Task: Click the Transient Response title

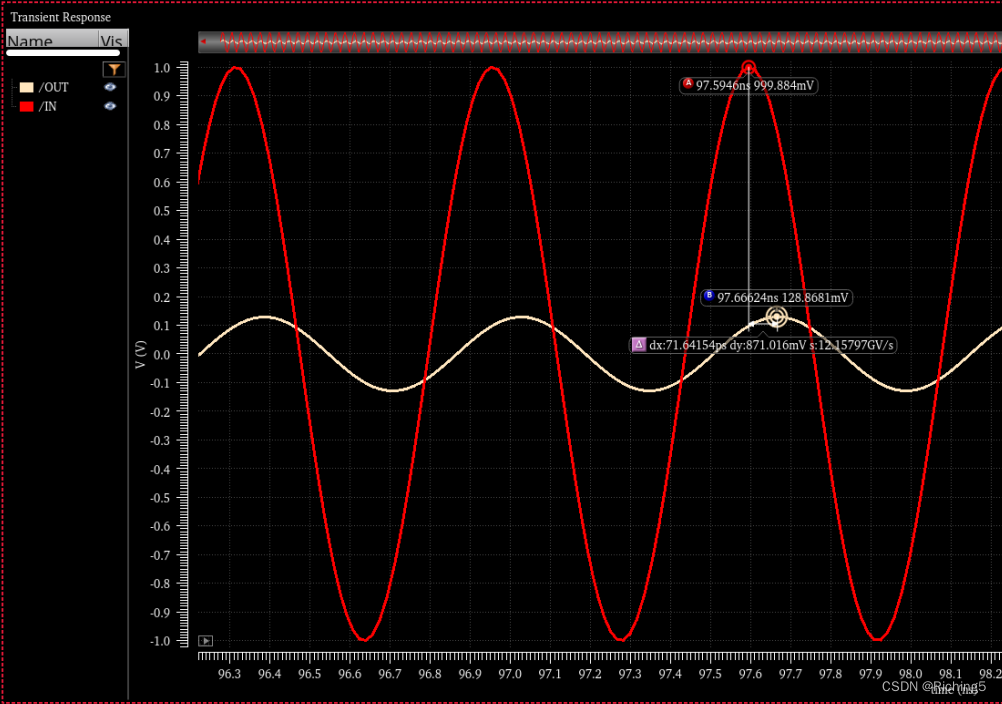Action: (x=61, y=17)
